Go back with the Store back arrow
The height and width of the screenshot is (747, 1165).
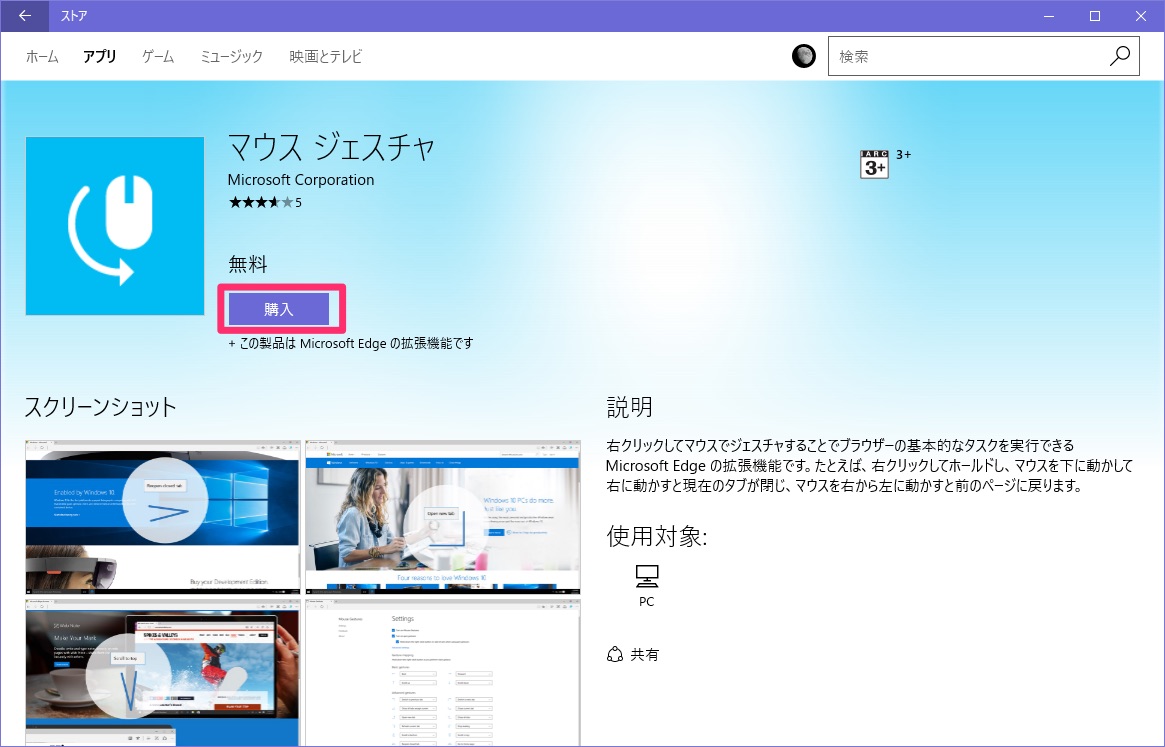pos(25,16)
